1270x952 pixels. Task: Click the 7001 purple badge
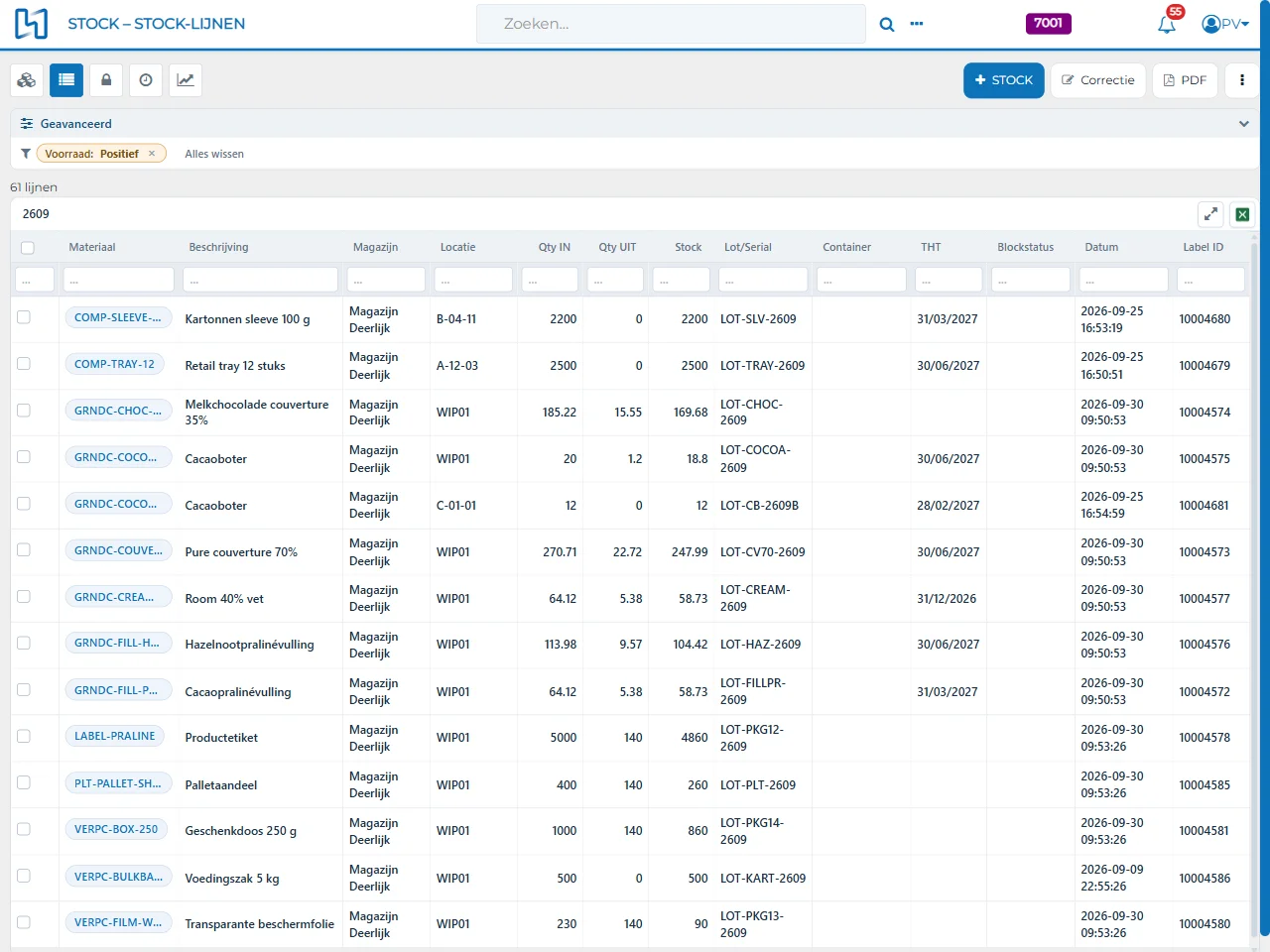pos(1048,23)
